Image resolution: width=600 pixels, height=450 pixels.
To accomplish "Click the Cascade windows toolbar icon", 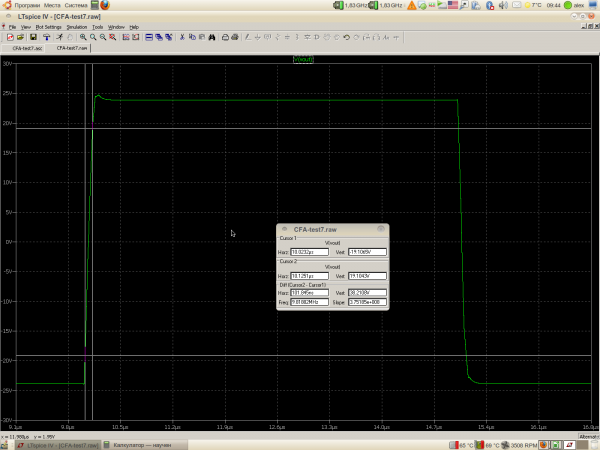I will pyautogui.click(x=159, y=37).
